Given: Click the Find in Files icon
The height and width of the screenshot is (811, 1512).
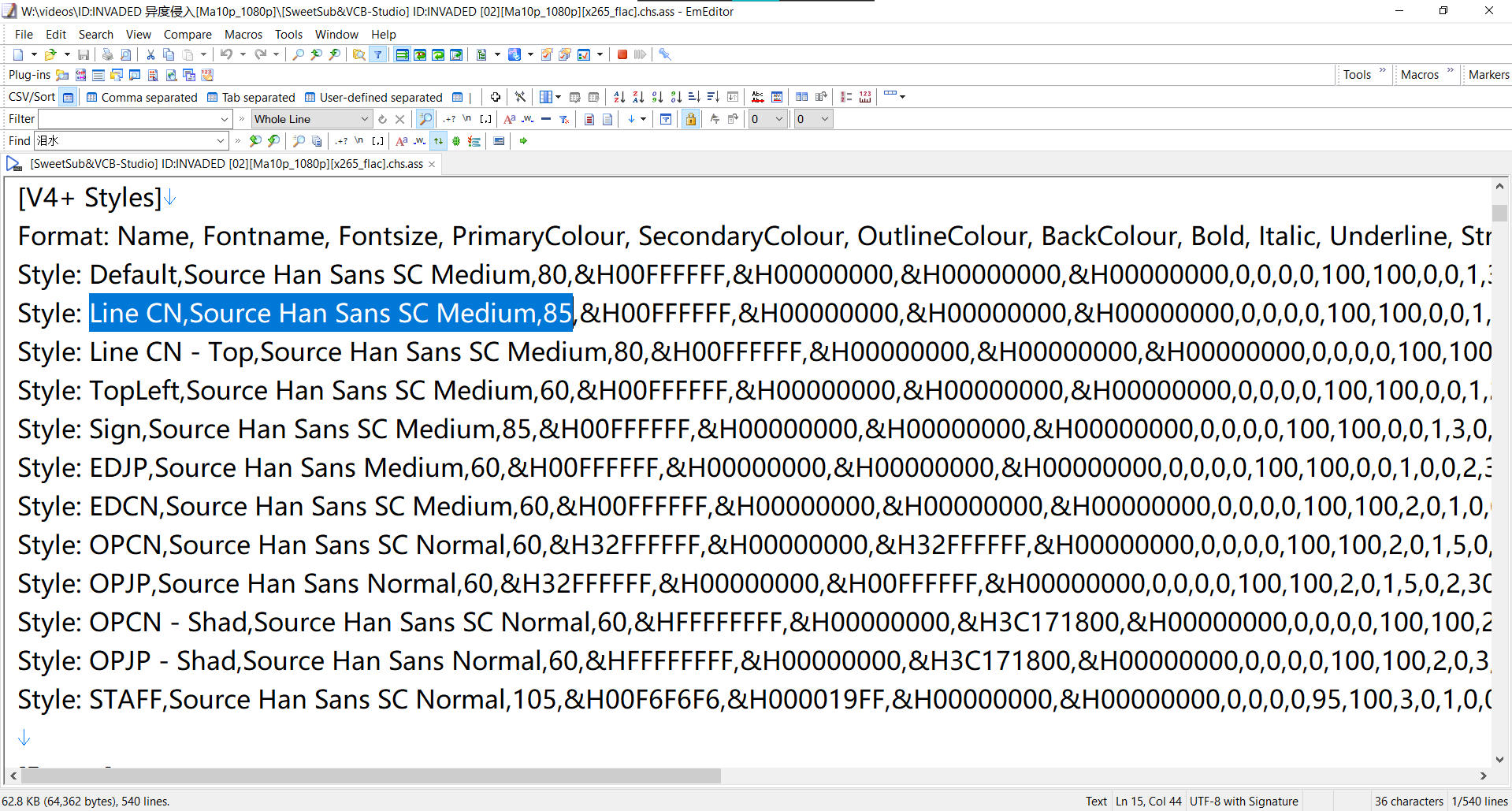Looking at the screenshot, I should tap(358, 54).
